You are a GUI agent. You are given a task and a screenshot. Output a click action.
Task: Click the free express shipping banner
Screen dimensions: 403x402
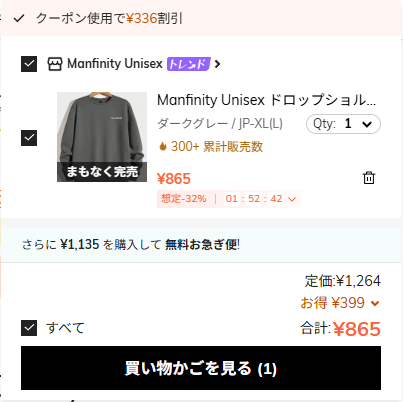click(201, 245)
